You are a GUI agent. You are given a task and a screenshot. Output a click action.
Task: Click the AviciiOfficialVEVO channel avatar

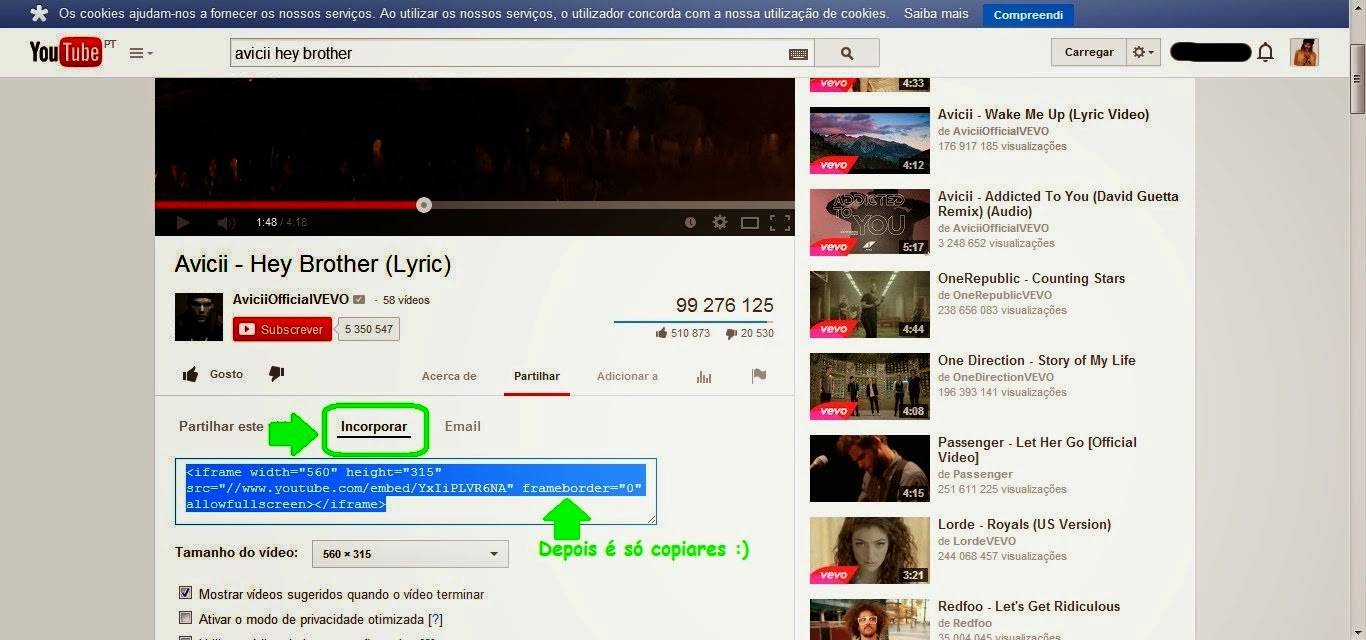199,317
